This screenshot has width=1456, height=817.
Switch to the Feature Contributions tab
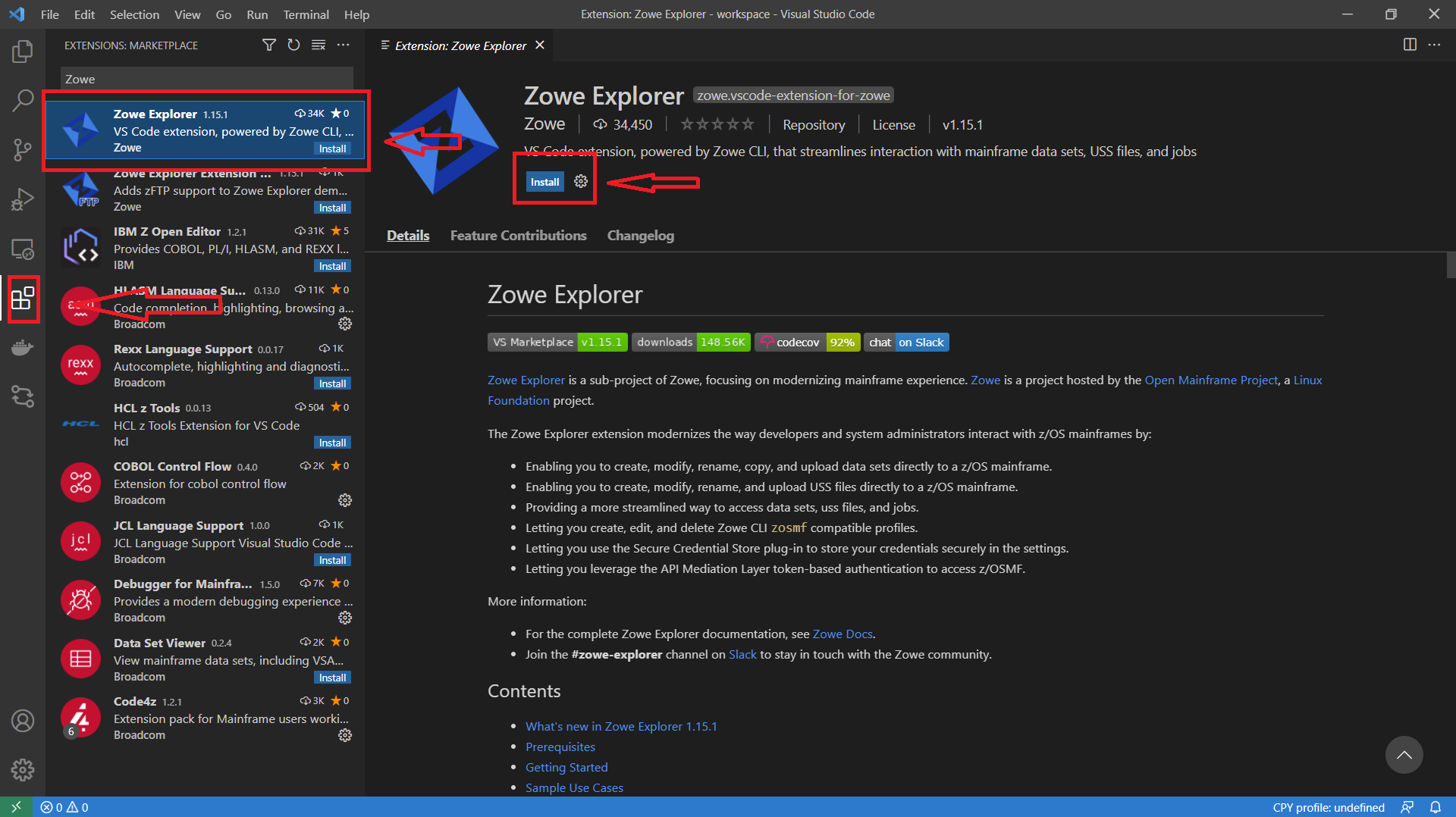pyautogui.click(x=518, y=236)
